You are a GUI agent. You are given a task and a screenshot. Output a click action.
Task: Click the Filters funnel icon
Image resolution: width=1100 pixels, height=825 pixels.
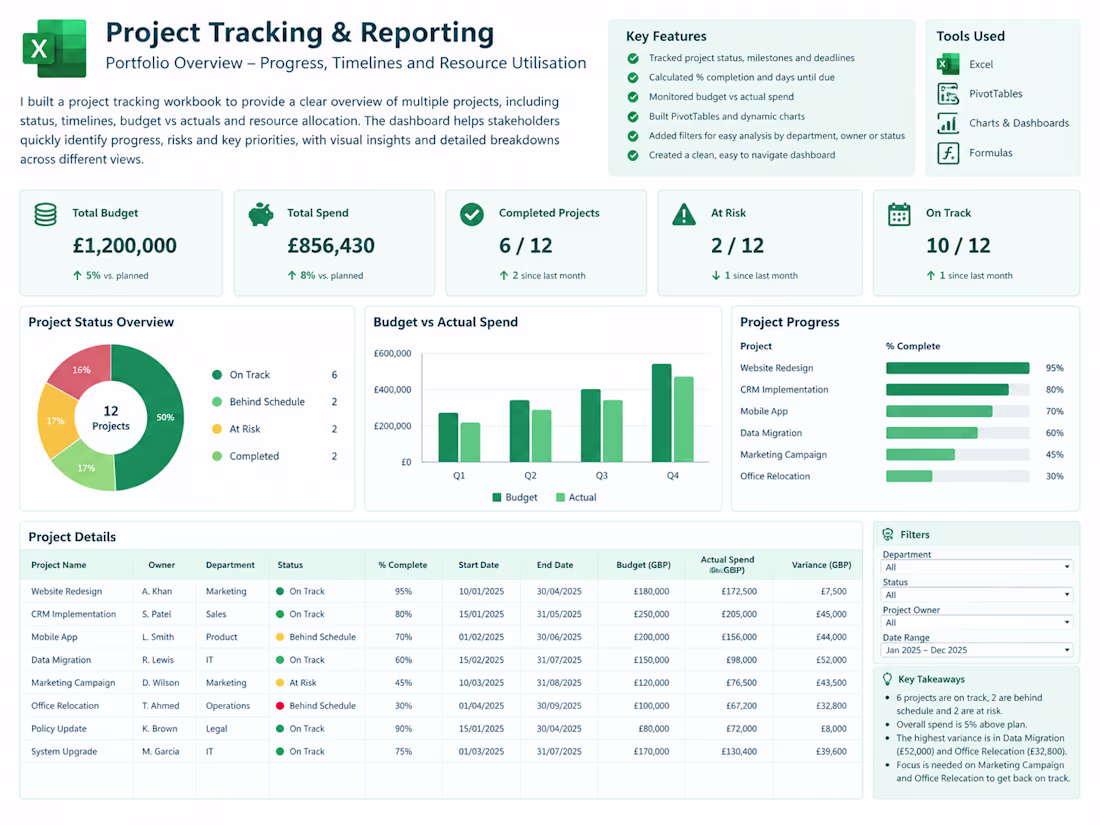coord(887,534)
